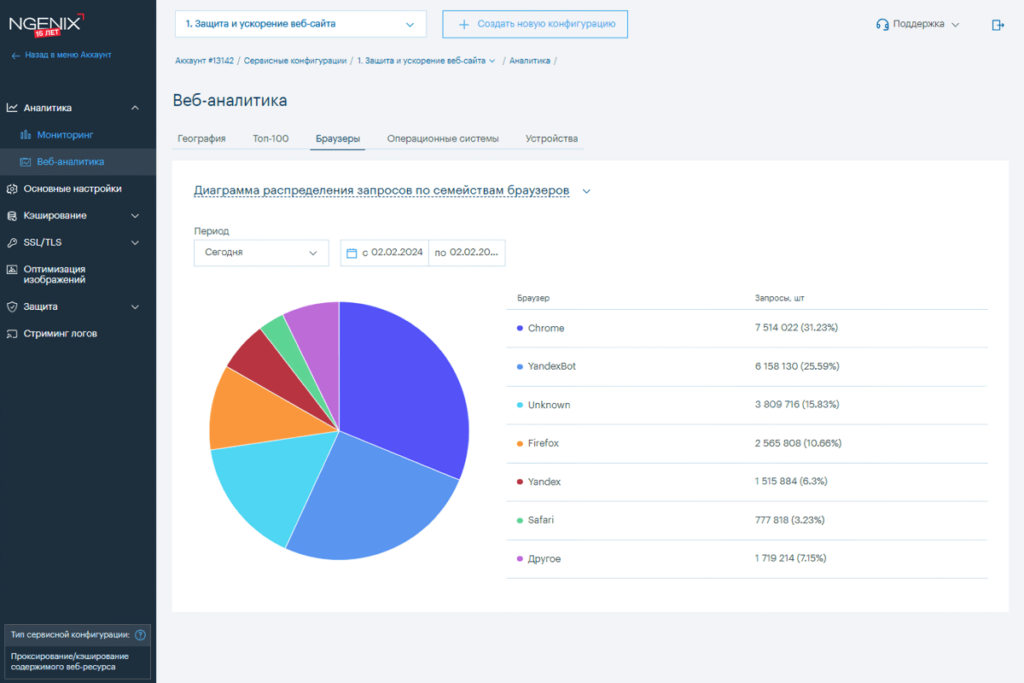Click the end date field
The height and width of the screenshot is (683, 1024).
coord(467,253)
